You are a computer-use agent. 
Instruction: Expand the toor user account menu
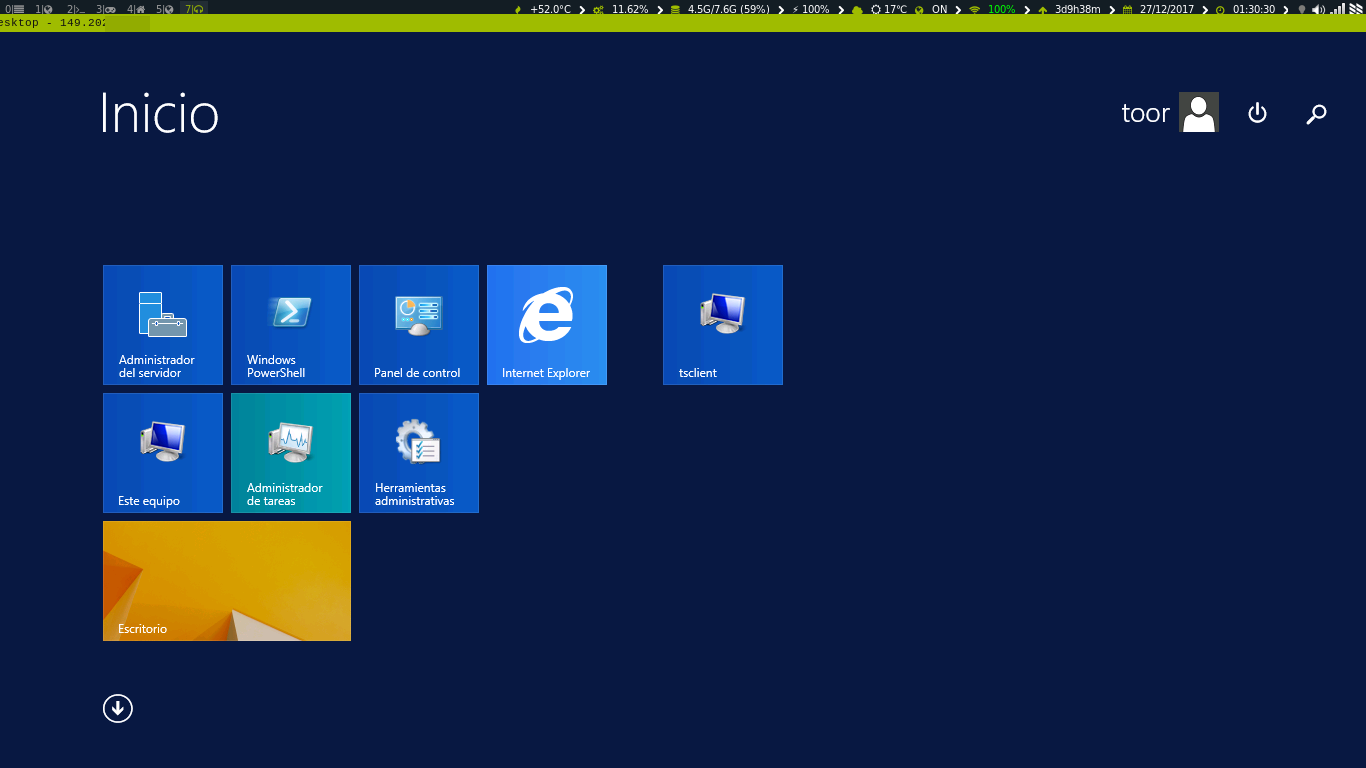point(1146,114)
